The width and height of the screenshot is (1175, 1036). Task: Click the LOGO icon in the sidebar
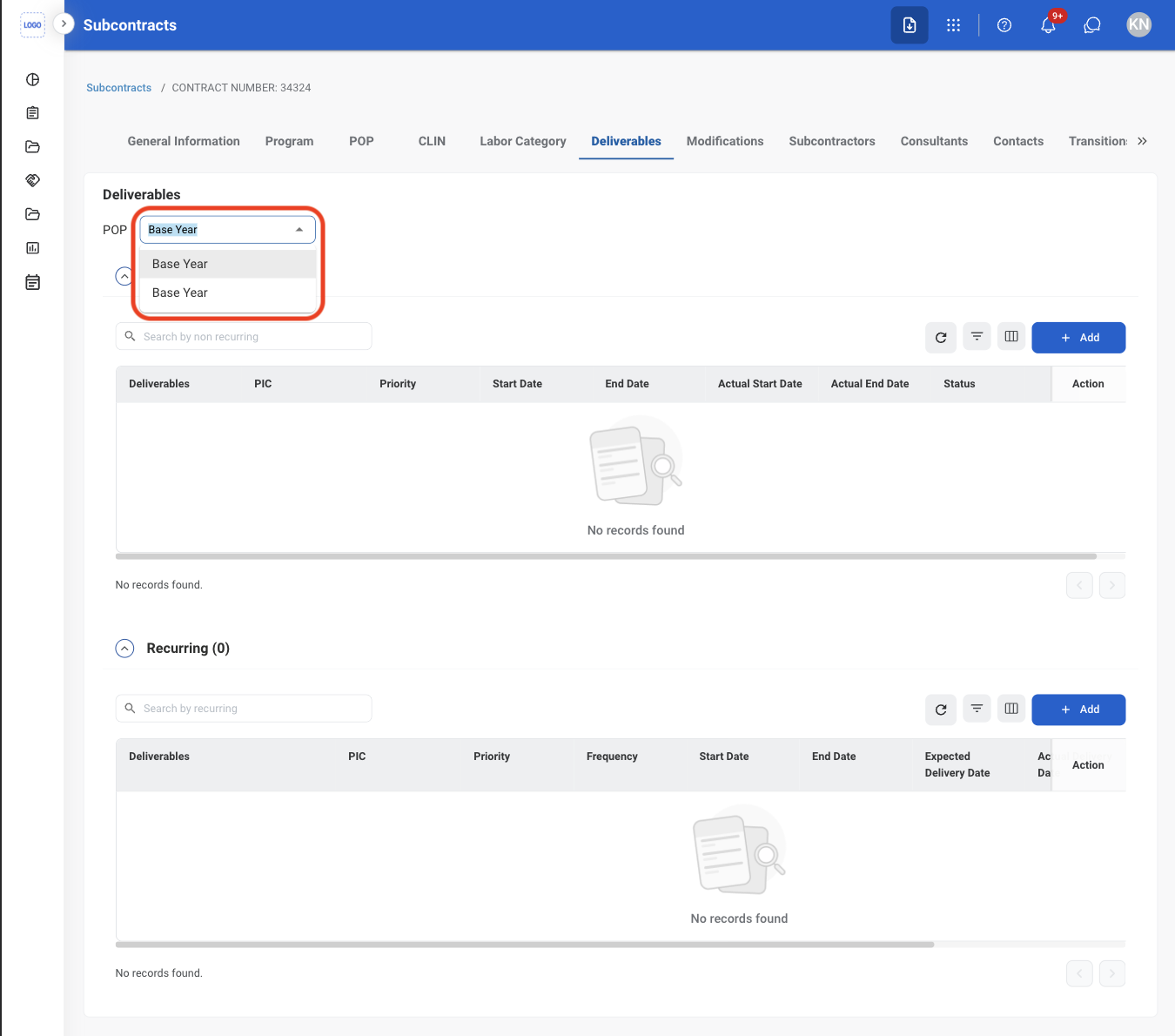(x=32, y=25)
